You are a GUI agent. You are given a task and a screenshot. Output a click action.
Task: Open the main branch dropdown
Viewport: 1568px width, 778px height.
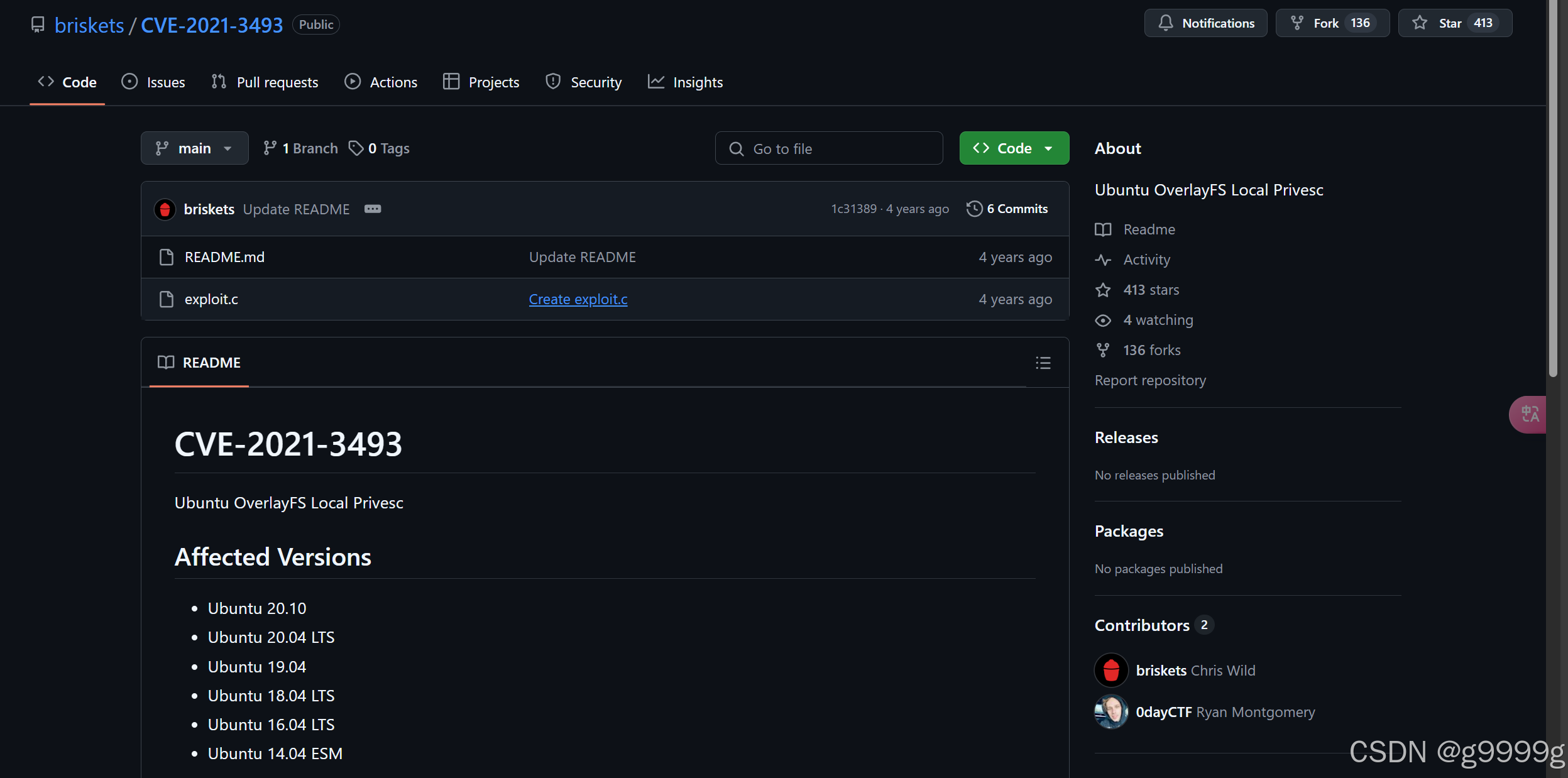pyautogui.click(x=194, y=148)
